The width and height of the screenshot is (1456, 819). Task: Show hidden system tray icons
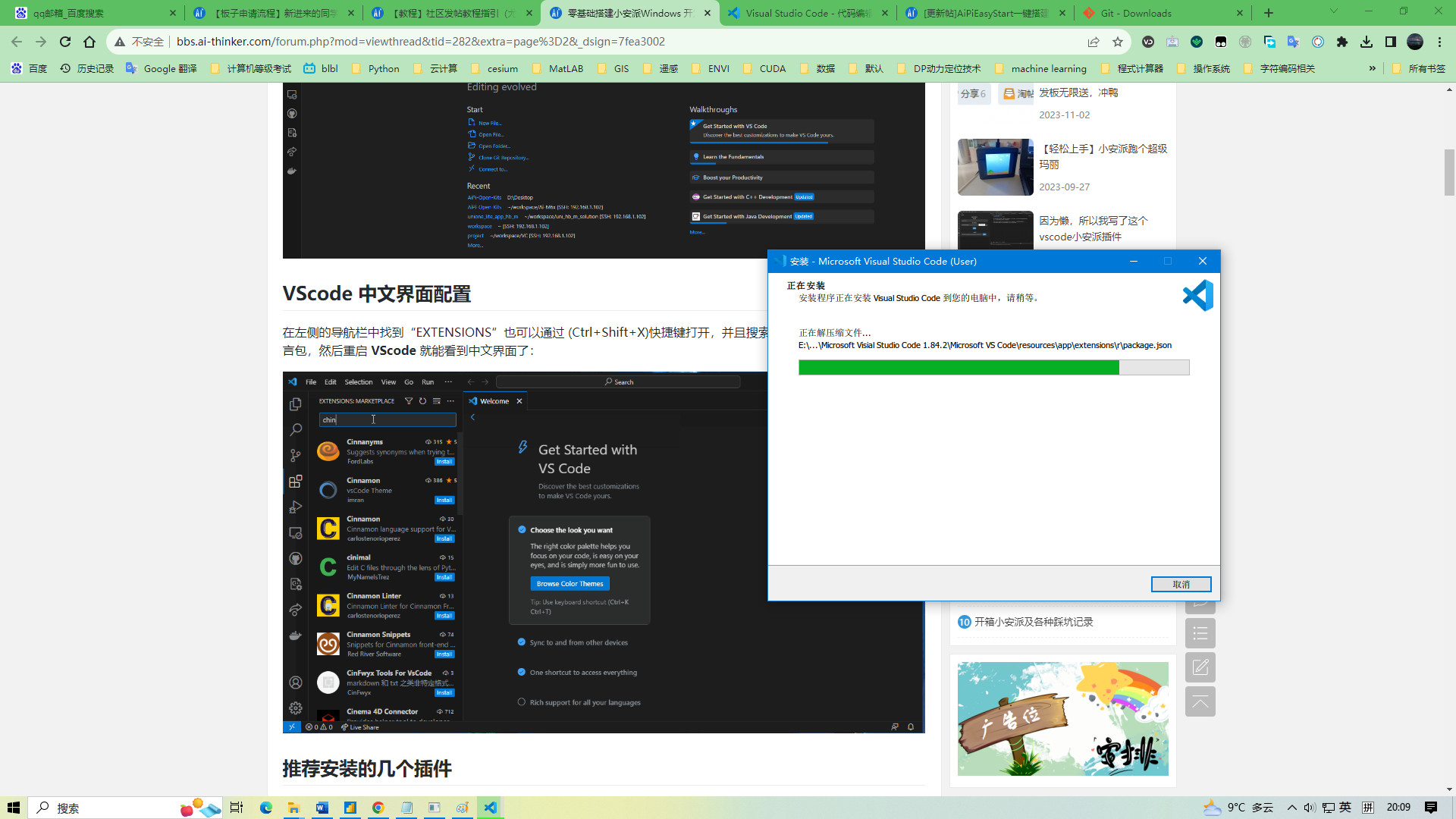tap(1292, 808)
